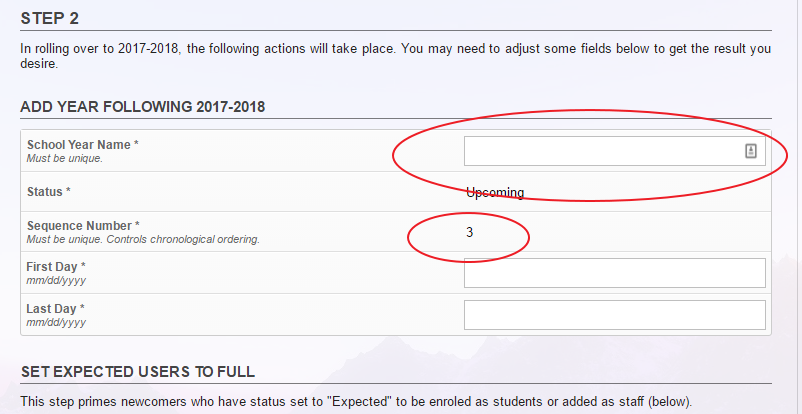Click the sequence number value 3
The height and width of the screenshot is (414, 802).
click(x=469, y=232)
